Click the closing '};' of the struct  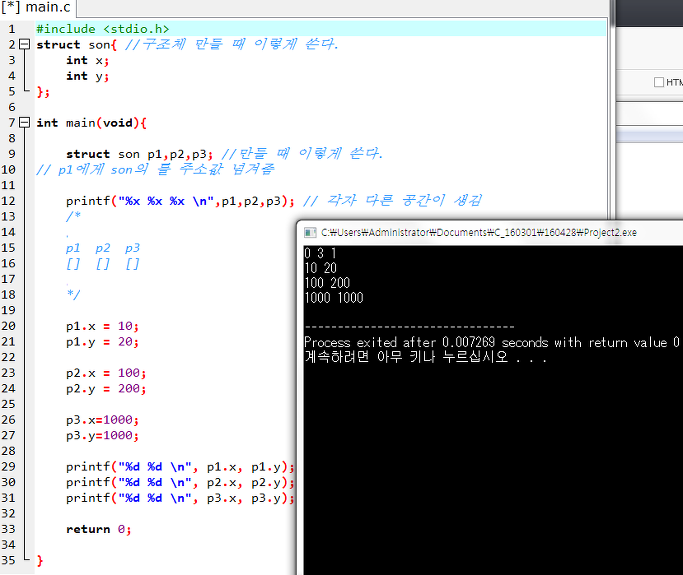pos(43,91)
